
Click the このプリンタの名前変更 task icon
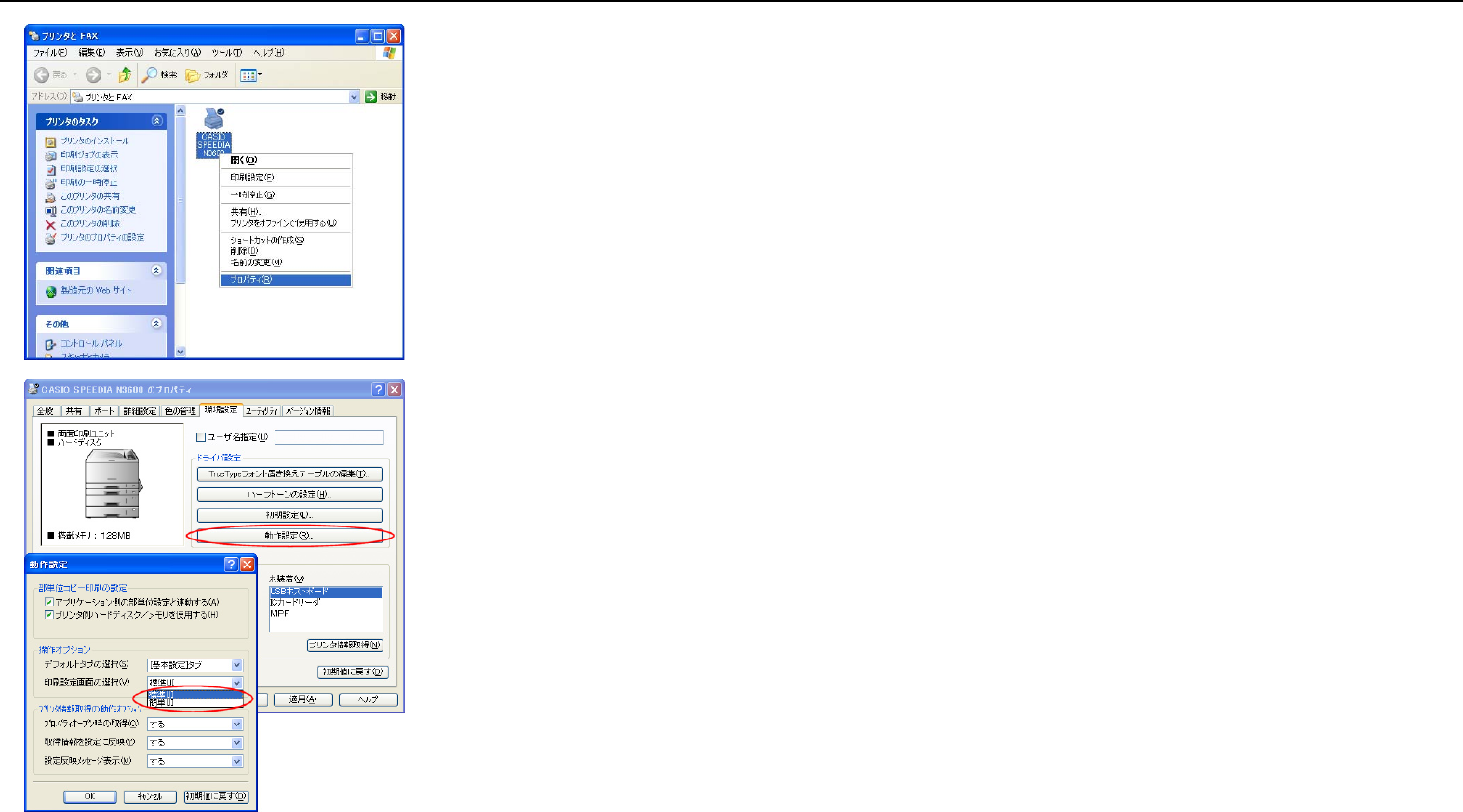pos(51,211)
